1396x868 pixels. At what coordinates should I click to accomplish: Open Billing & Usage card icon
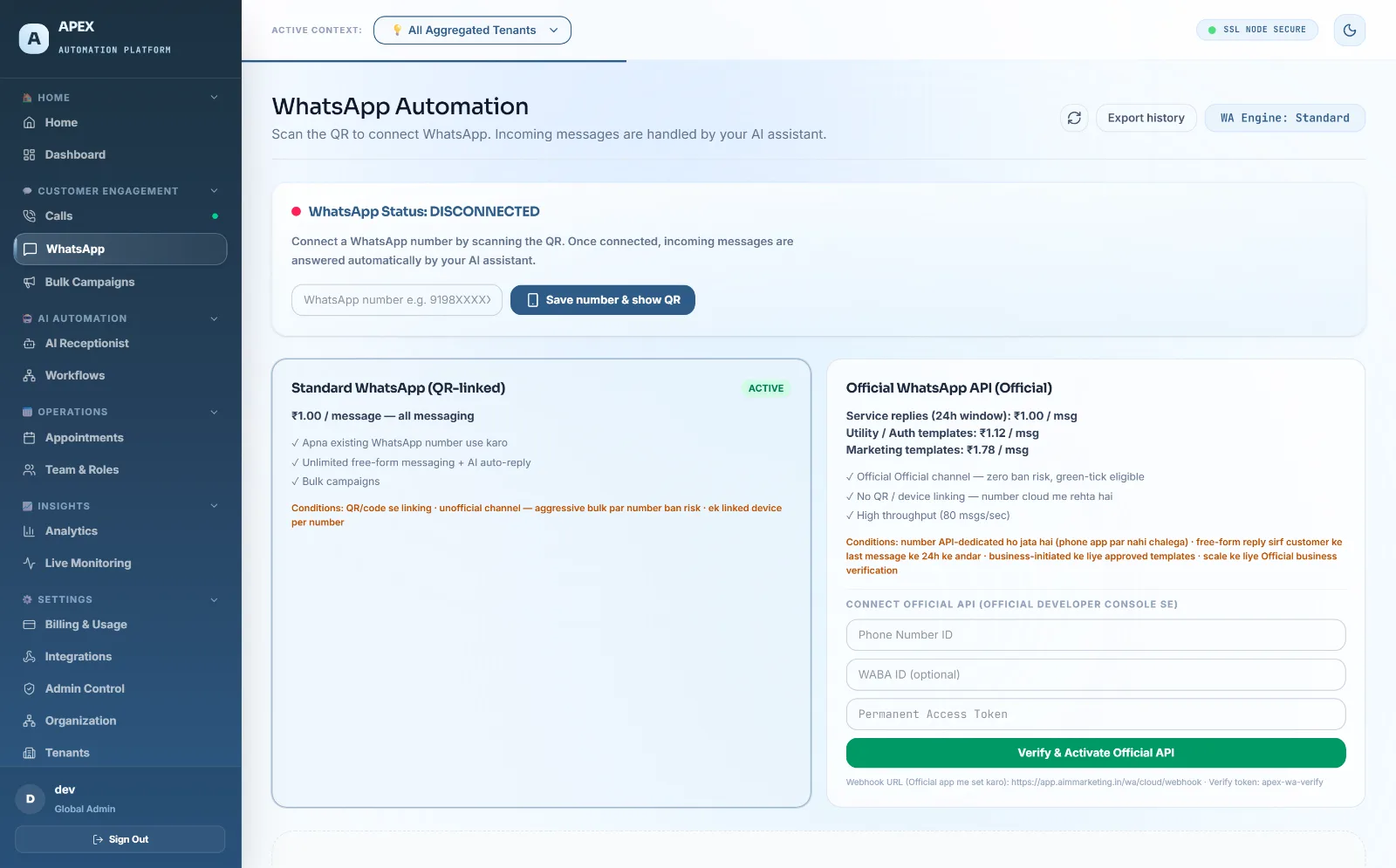[x=29, y=625]
